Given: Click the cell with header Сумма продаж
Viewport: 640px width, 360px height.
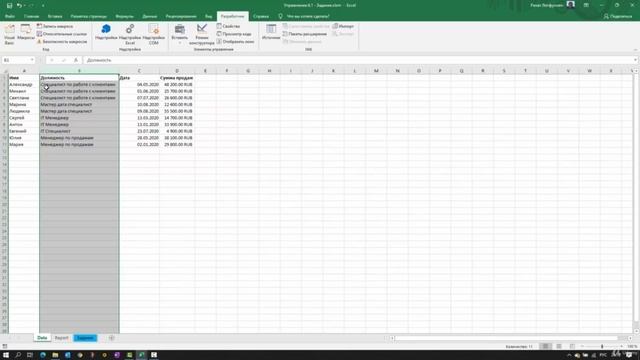Looking at the screenshot, I should pos(177,78).
